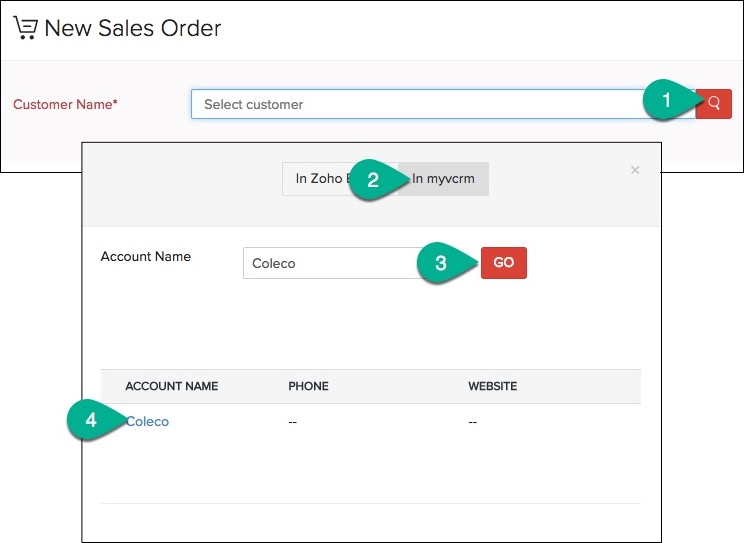This screenshot has height=543, width=744.
Task: Click the green step 4 callout marker
Action: (x=91, y=421)
